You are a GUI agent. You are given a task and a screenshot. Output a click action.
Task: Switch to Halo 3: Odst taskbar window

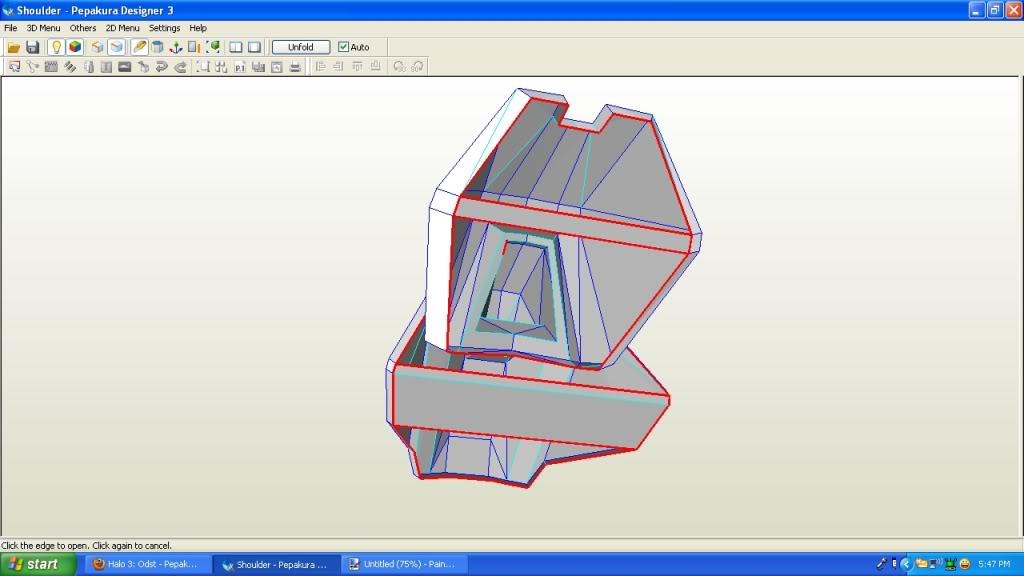coord(147,564)
